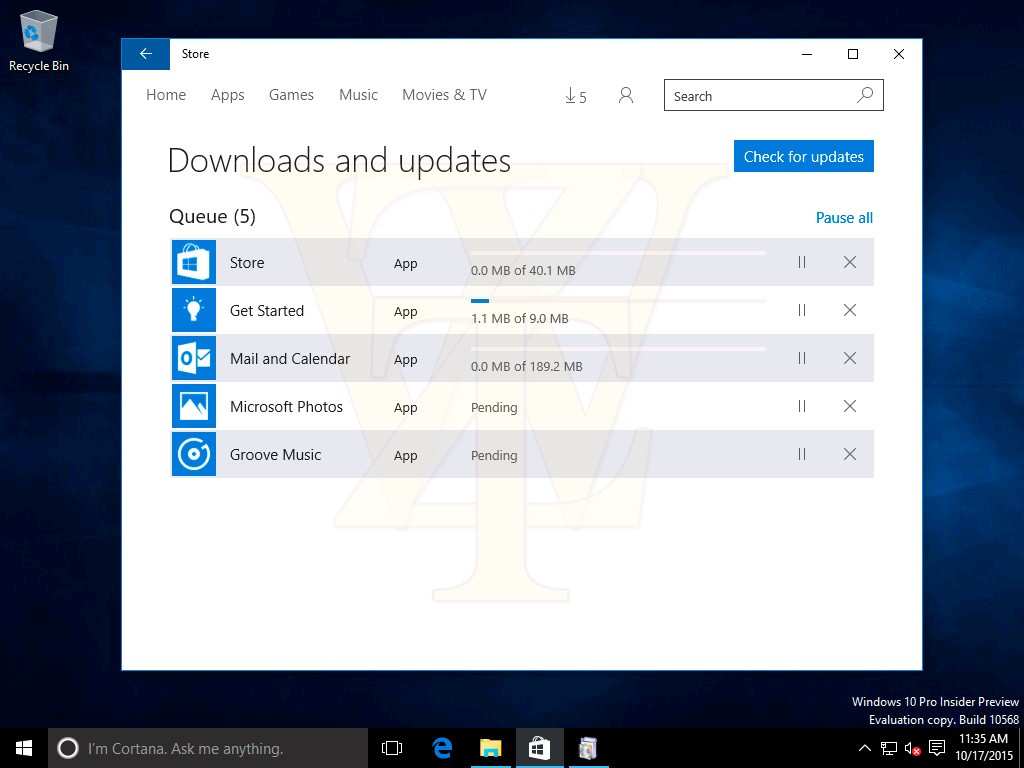
Task: Click the Pause all link
Action: point(844,218)
